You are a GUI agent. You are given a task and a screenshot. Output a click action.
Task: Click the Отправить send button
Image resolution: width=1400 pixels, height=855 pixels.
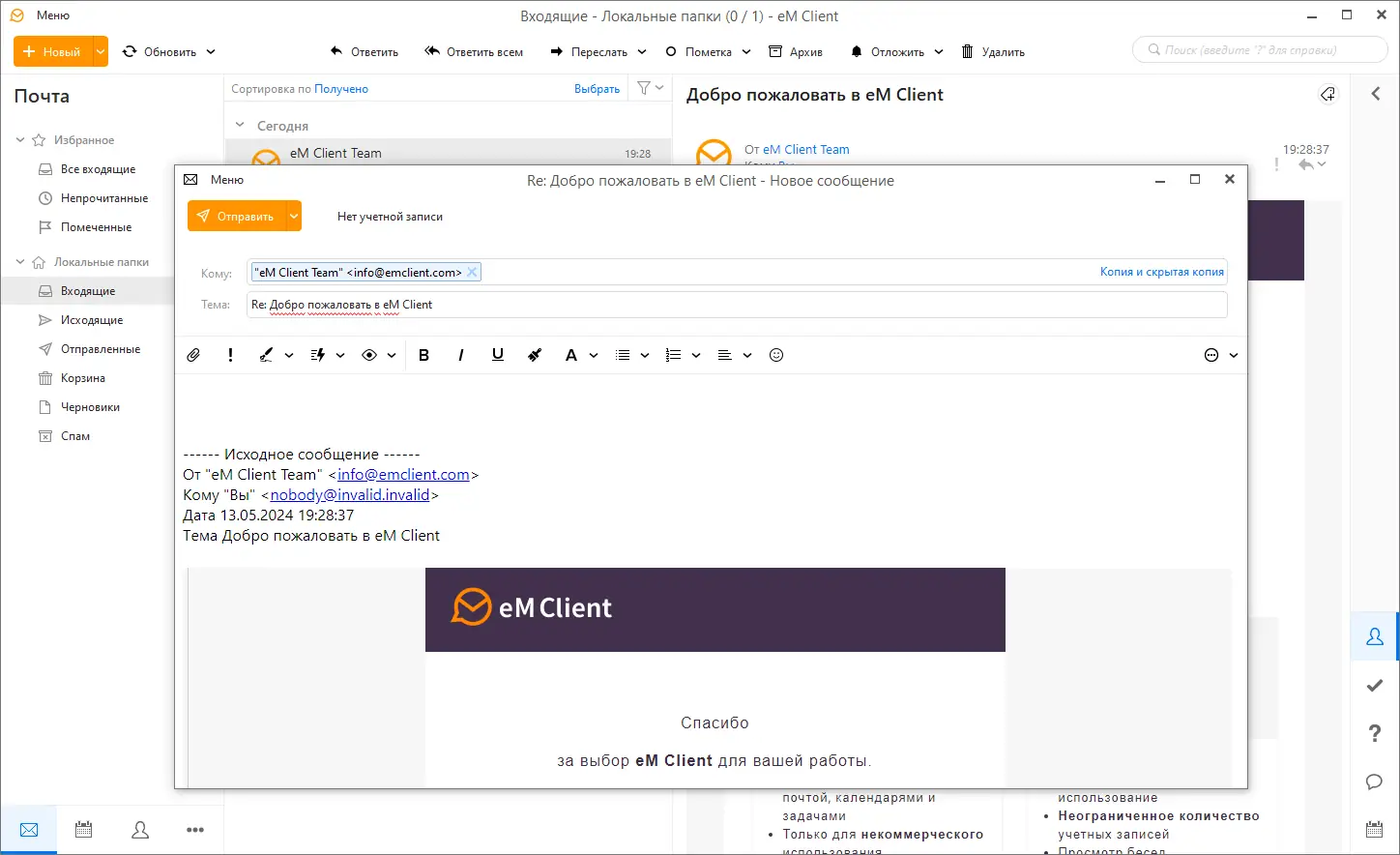pos(237,216)
